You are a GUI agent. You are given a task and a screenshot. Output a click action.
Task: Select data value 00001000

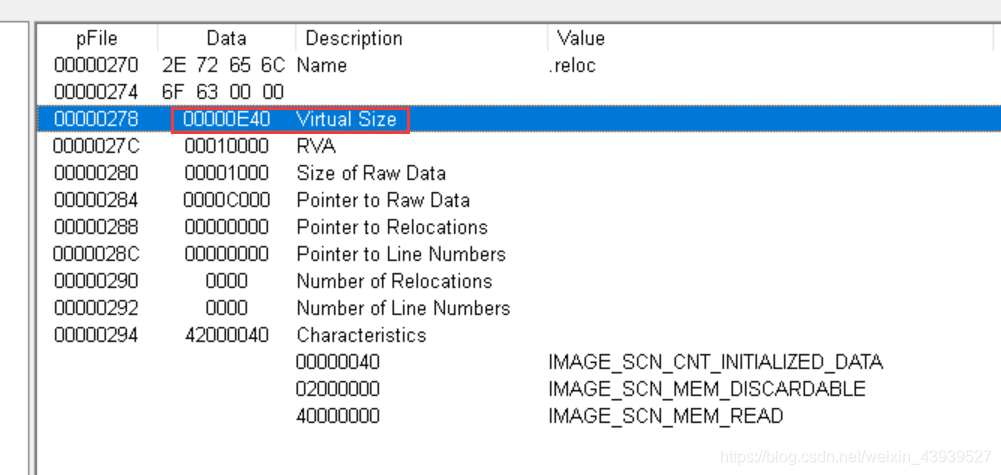[227, 173]
